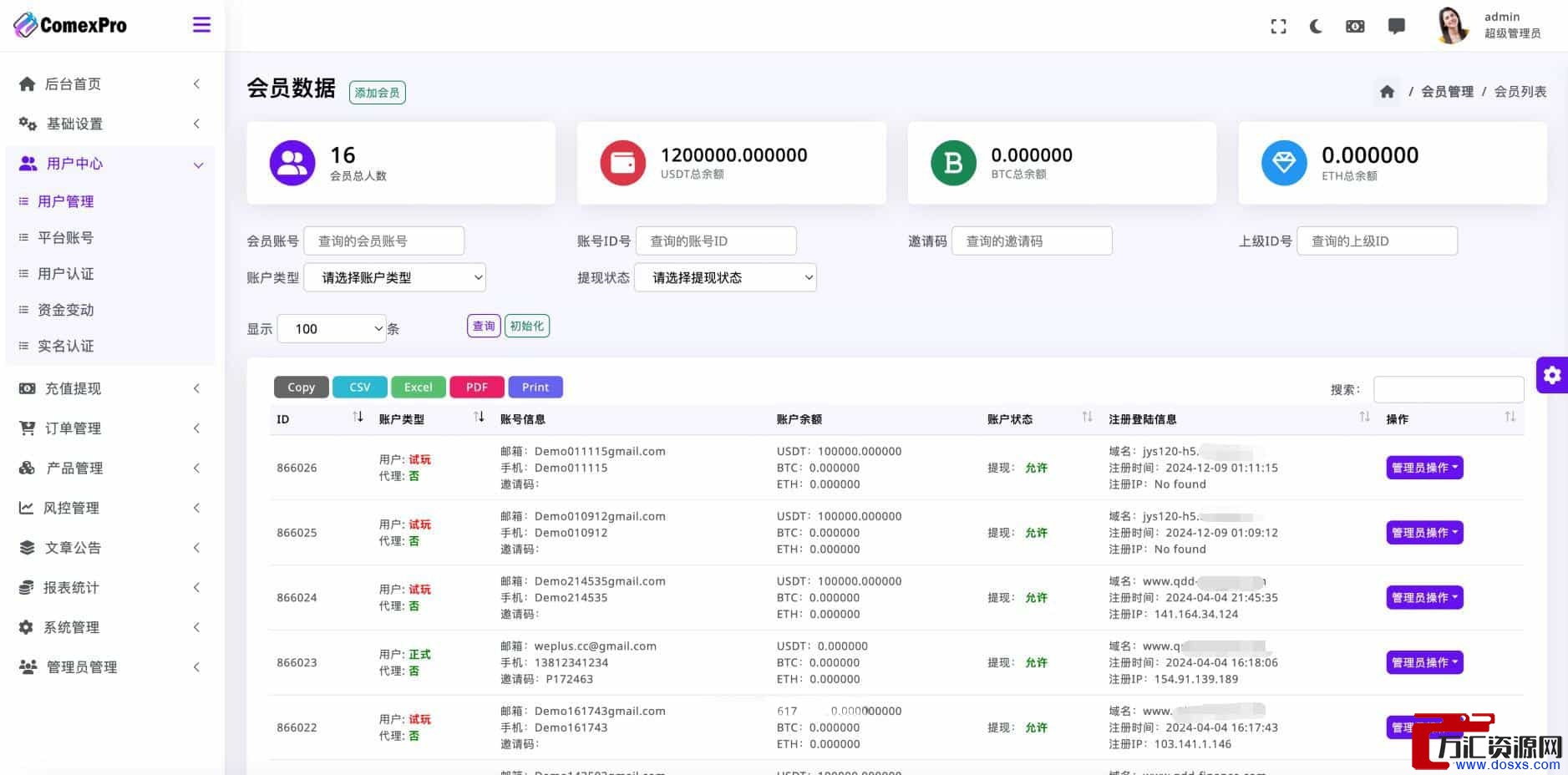Open the rows-per-page dropdown showing 100
Screen dimensions: 1568x775
click(332, 329)
